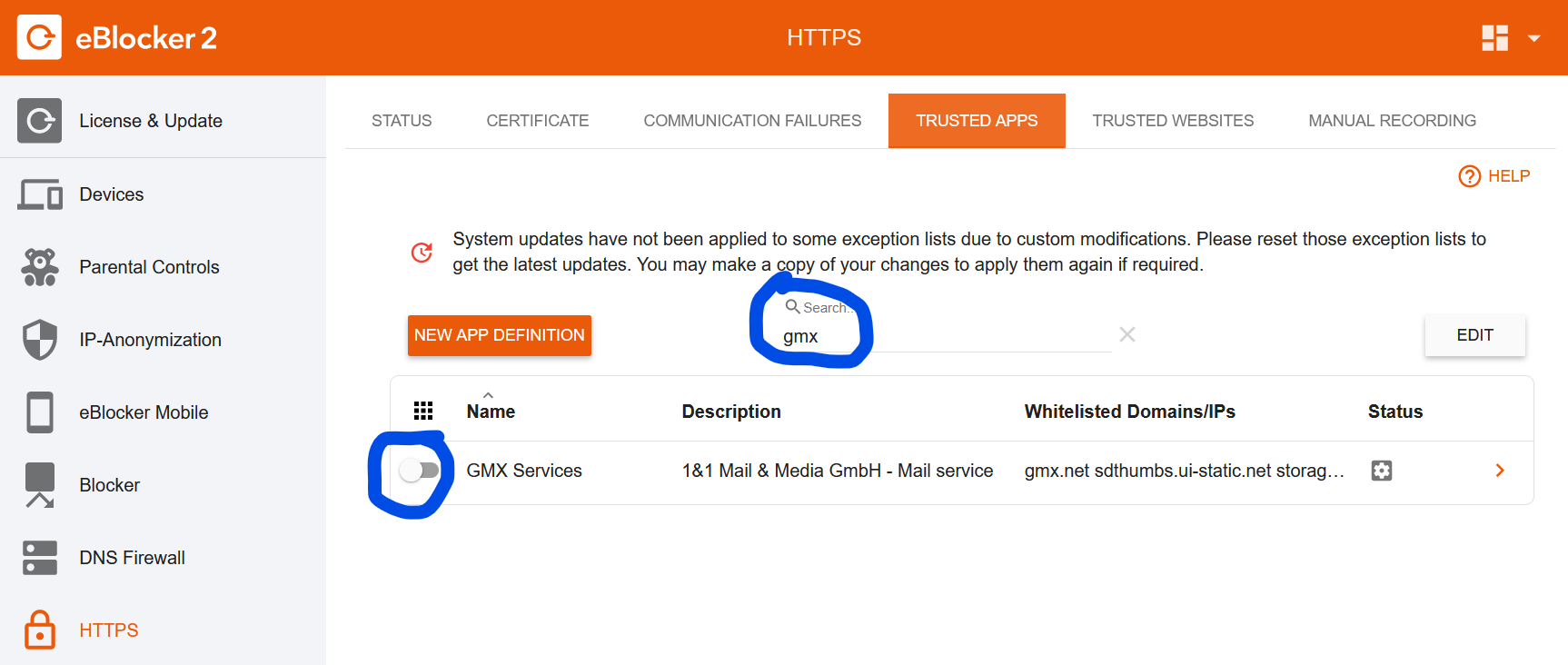Click the eBlocker logo icon in header
This screenshot has width=1568, height=665.
point(39,37)
